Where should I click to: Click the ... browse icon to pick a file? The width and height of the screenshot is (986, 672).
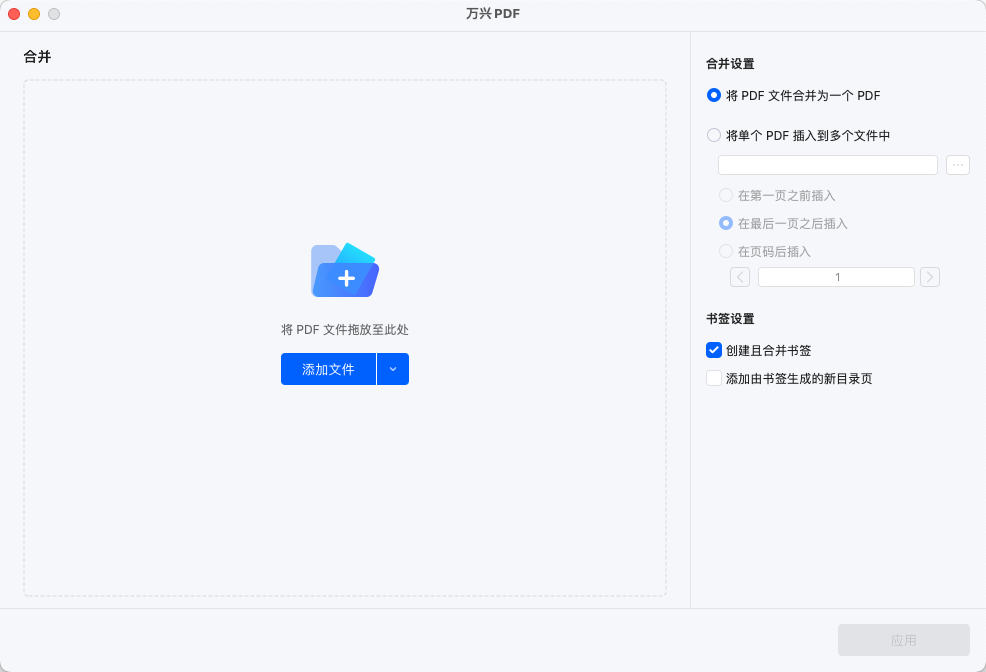[957, 164]
